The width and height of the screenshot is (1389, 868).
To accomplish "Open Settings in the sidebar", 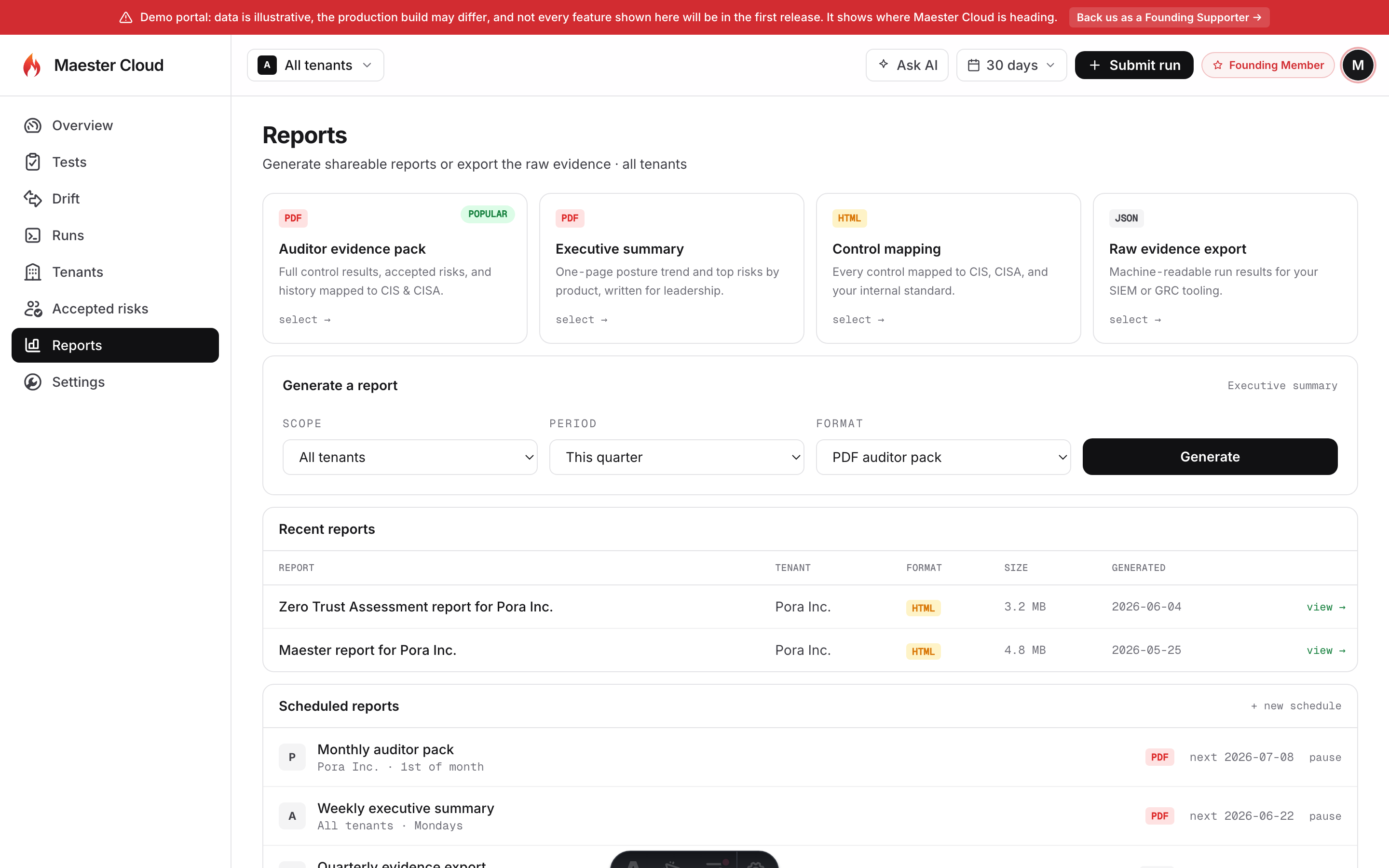I will tap(115, 382).
